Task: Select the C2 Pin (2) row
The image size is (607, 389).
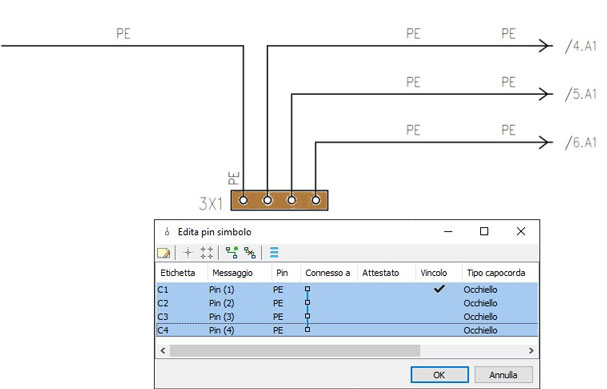Action: pos(347,303)
